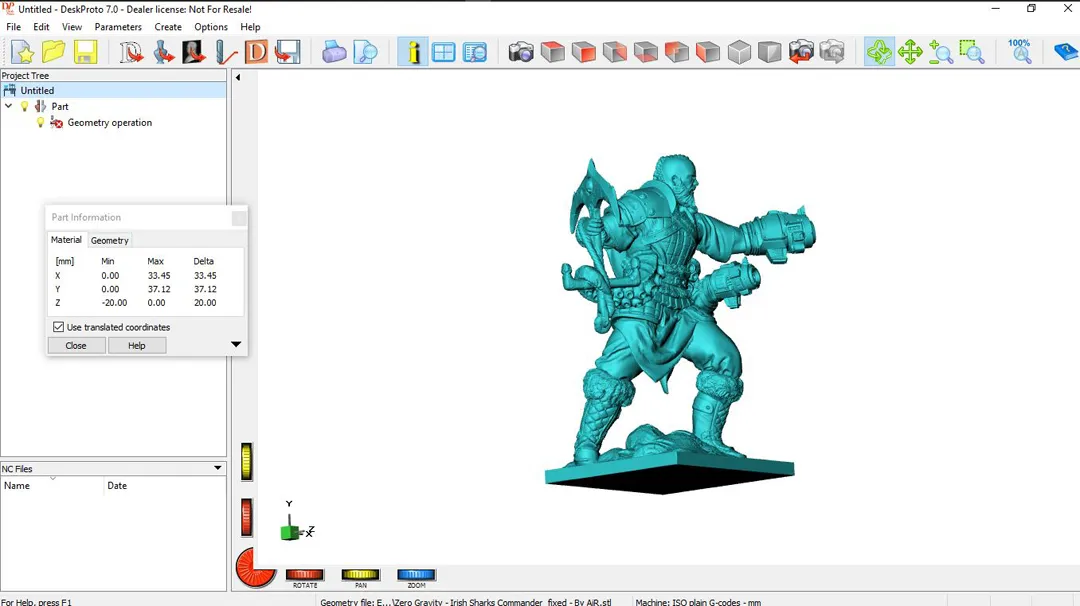The width and height of the screenshot is (1080, 606).
Task: Open the NC Files panel dropdown arrow
Action: point(218,468)
